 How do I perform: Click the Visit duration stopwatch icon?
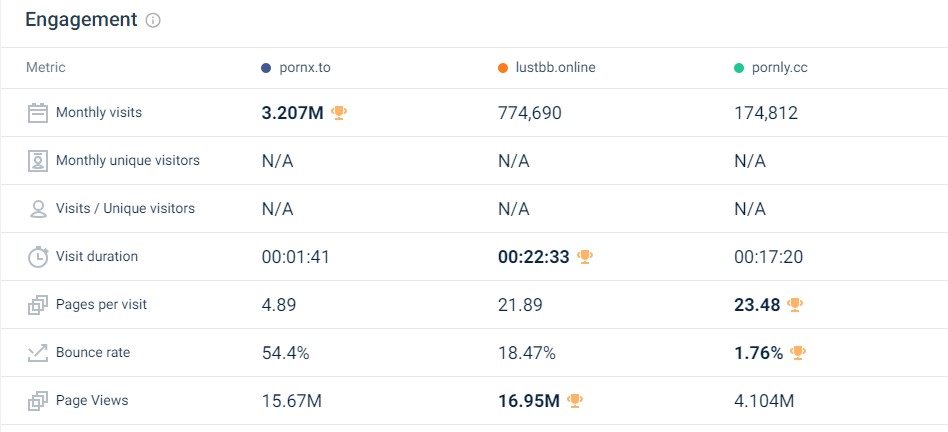[x=37, y=257]
